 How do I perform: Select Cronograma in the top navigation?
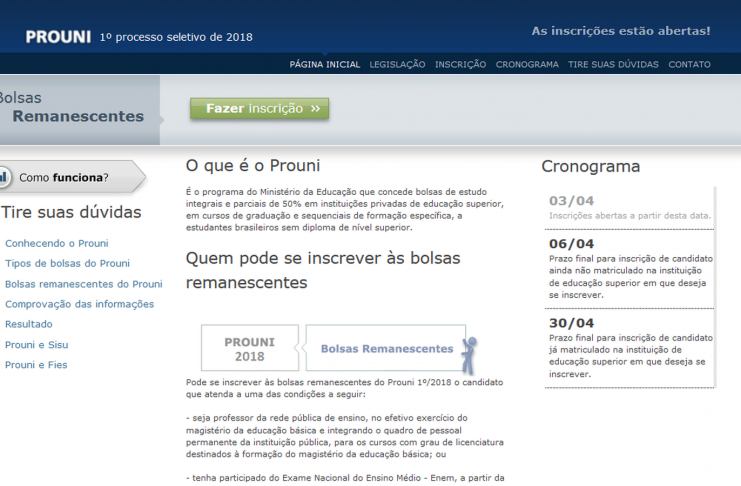coord(527,65)
